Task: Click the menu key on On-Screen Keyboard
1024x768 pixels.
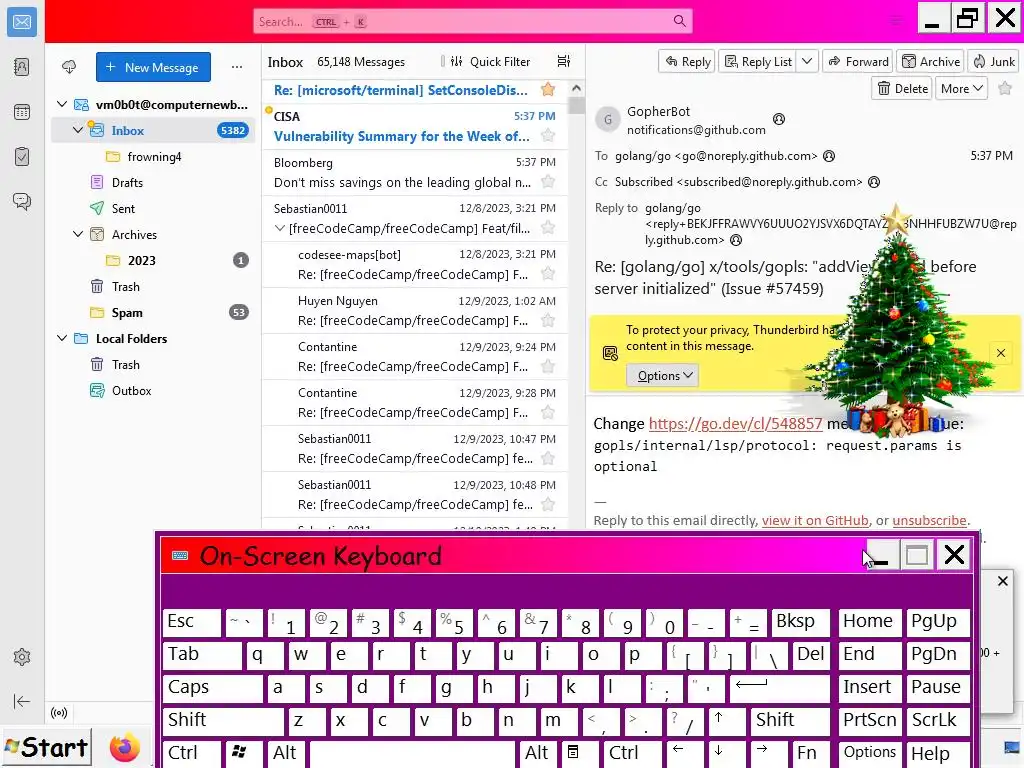Action: coord(579,753)
